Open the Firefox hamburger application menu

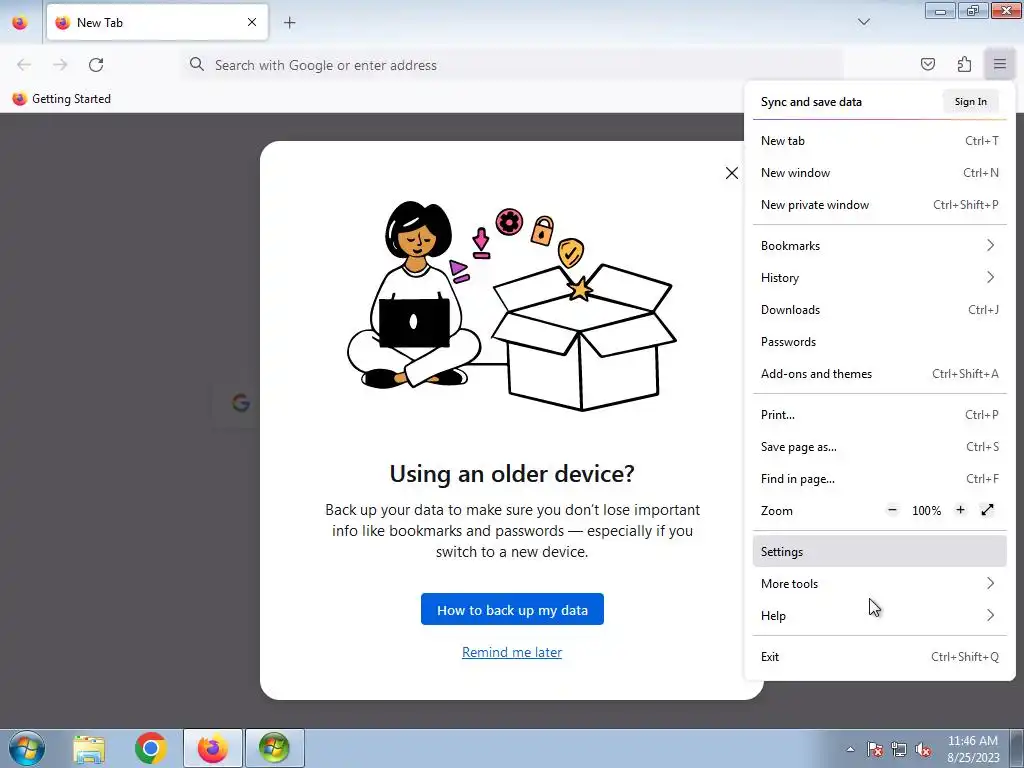999,64
